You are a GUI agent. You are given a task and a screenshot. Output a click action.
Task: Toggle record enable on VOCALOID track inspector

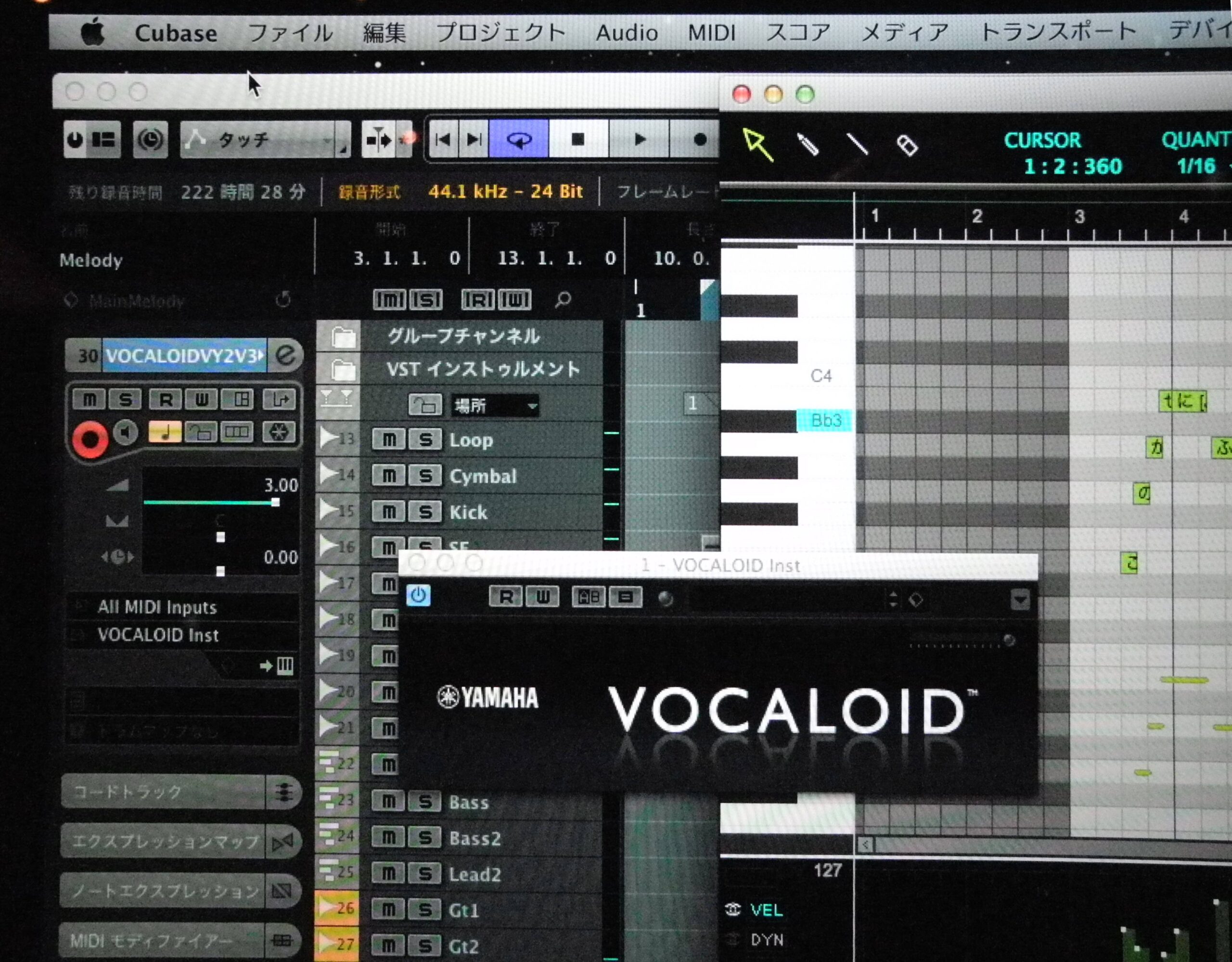(90, 440)
